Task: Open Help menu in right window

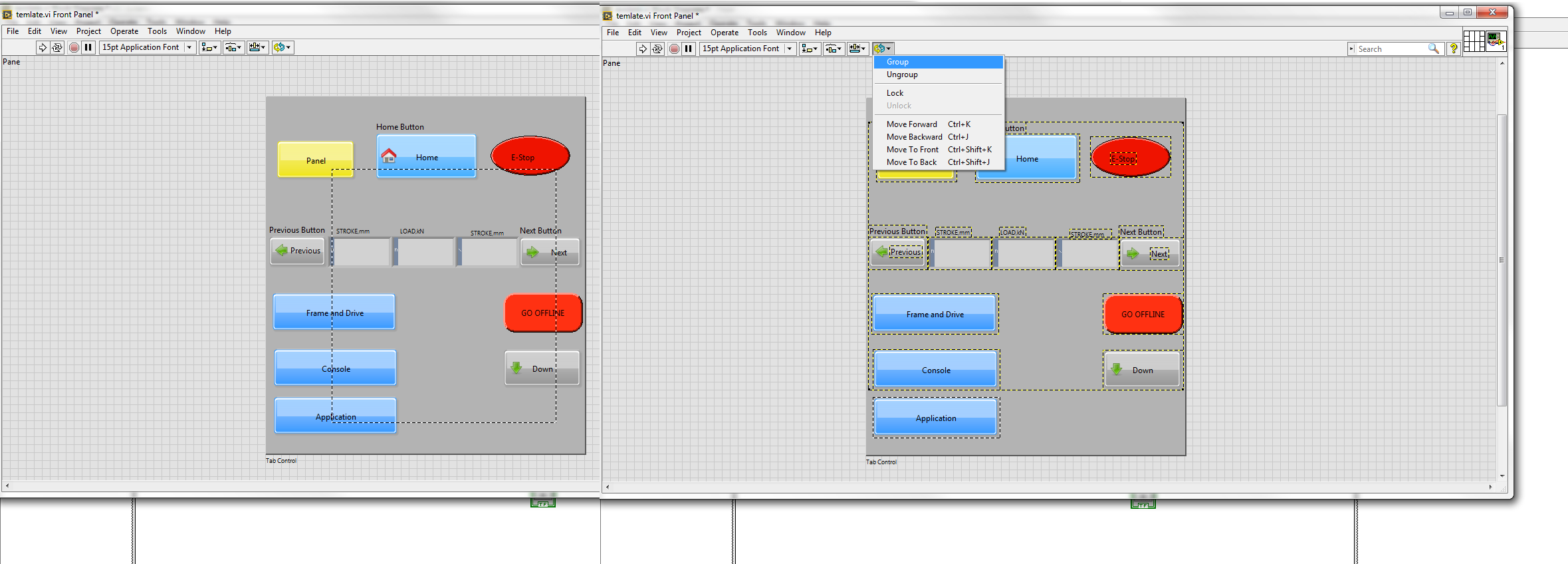Action: (823, 33)
